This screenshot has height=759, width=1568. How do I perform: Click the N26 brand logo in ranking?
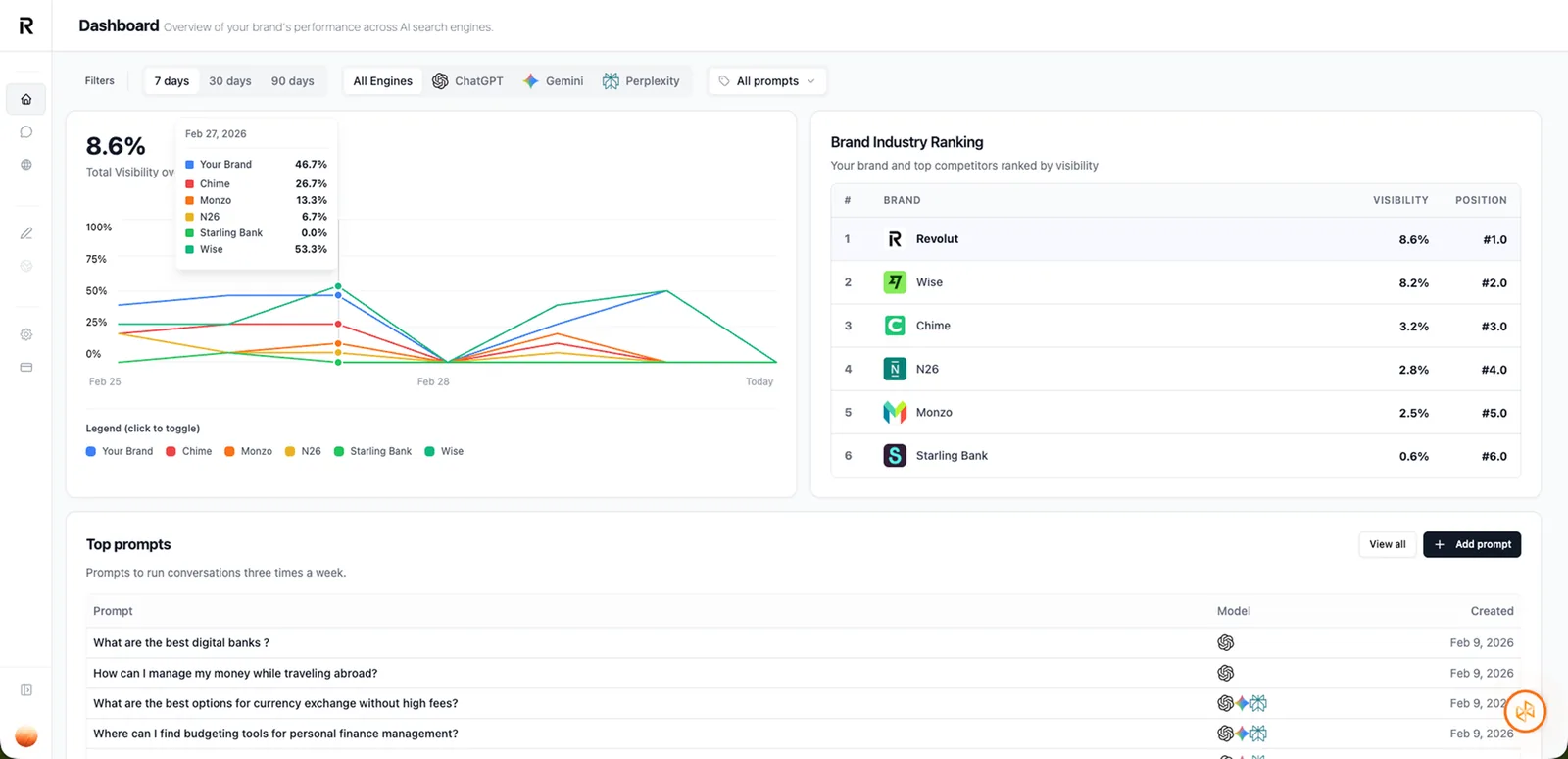click(895, 369)
